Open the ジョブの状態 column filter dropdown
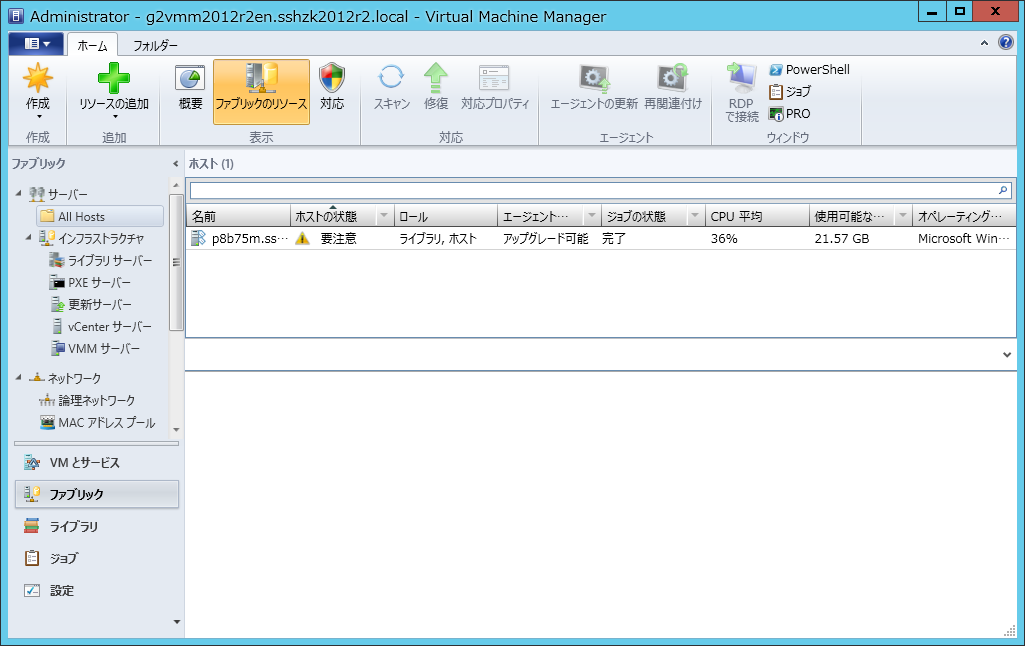1025x646 pixels. click(x=695, y=216)
